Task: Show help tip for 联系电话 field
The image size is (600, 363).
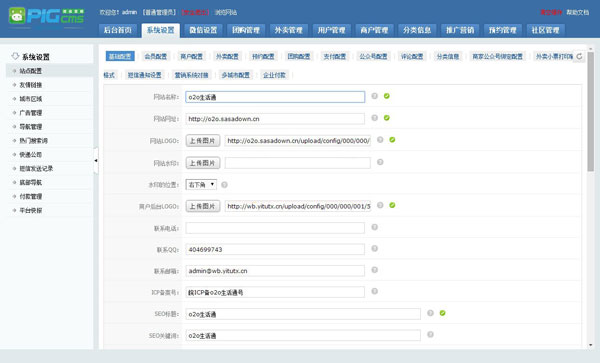Action: pos(375,227)
